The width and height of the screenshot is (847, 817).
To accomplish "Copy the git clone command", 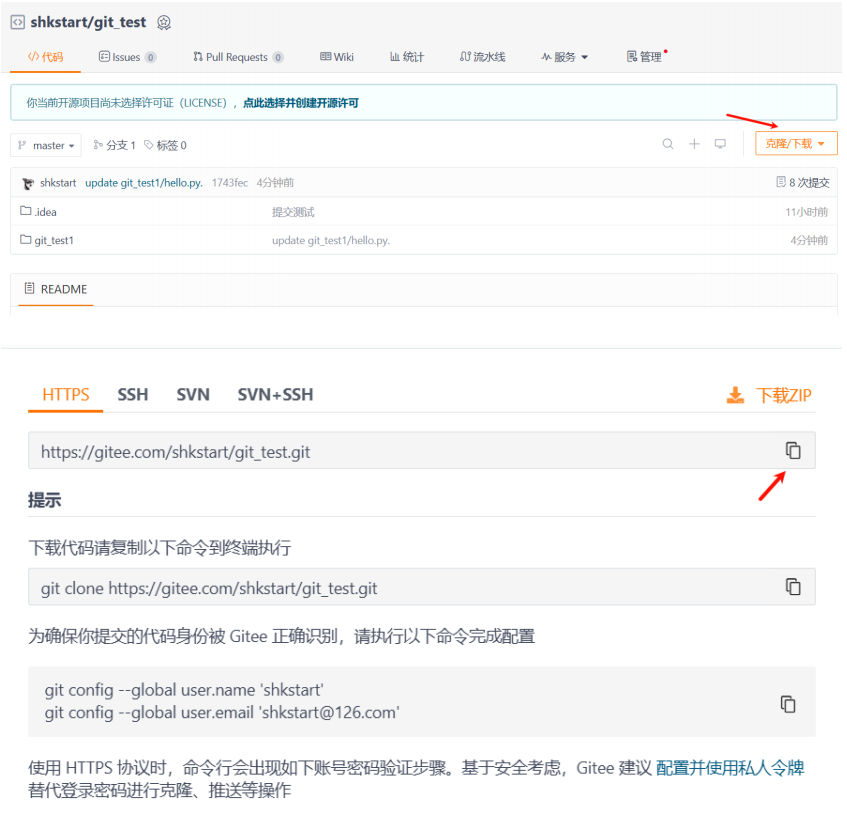I will click(x=792, y=586).
